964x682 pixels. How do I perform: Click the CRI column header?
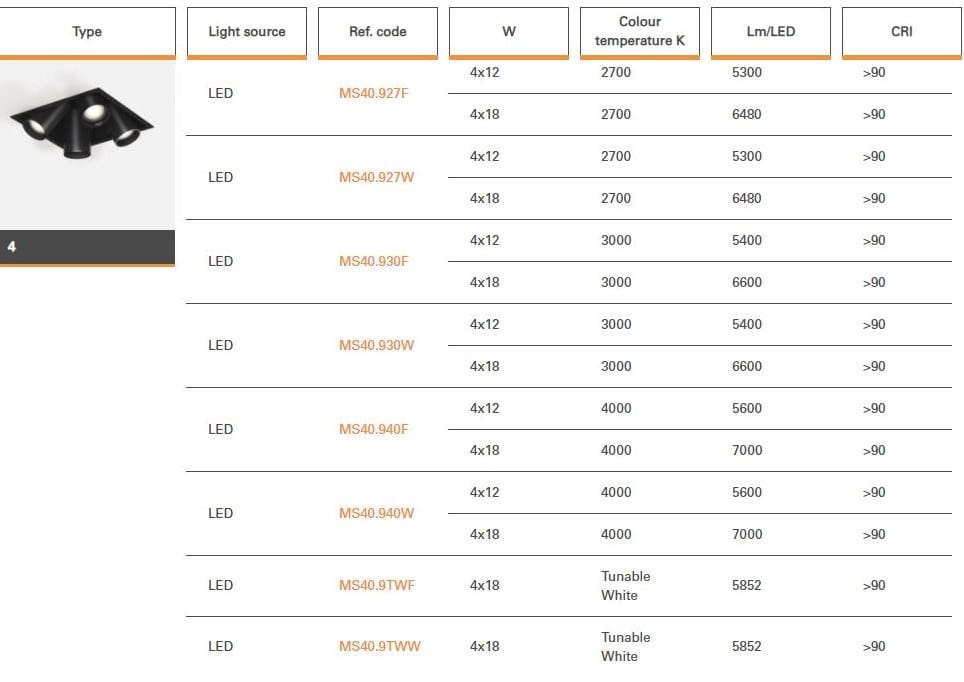[x=901, y=32]
